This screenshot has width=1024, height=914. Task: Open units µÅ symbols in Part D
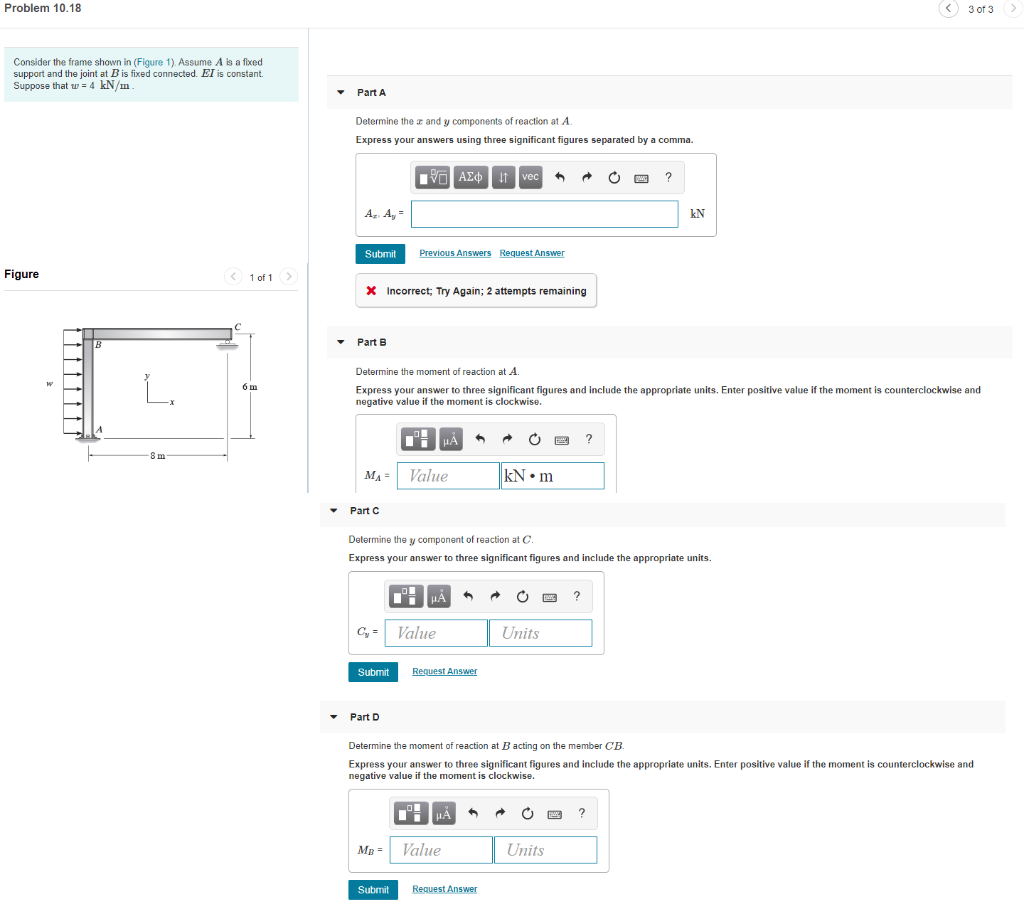[x=443, y=813]
